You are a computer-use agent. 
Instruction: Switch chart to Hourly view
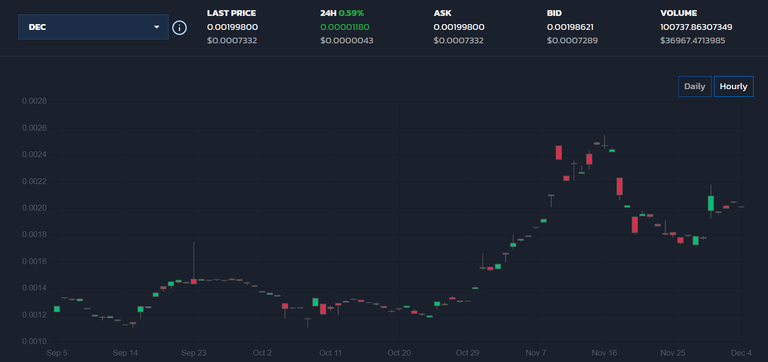733,87
